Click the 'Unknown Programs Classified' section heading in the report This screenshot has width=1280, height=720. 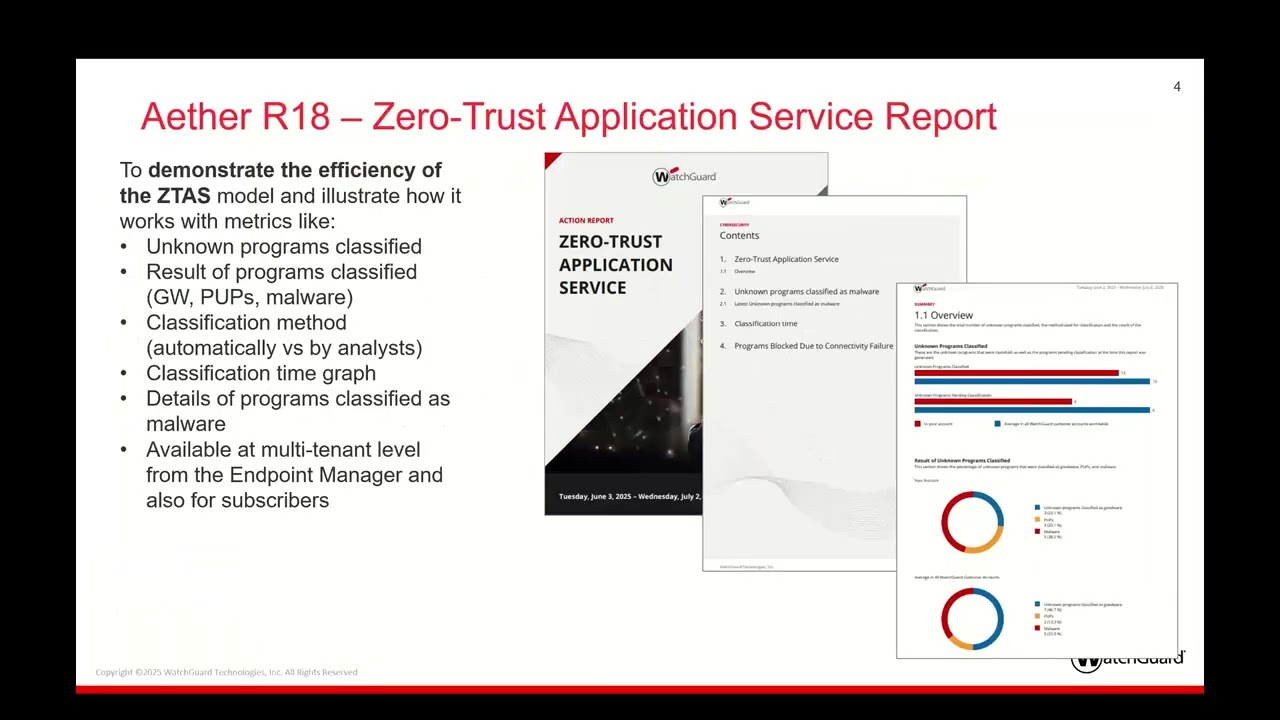(x=950, y=346)
